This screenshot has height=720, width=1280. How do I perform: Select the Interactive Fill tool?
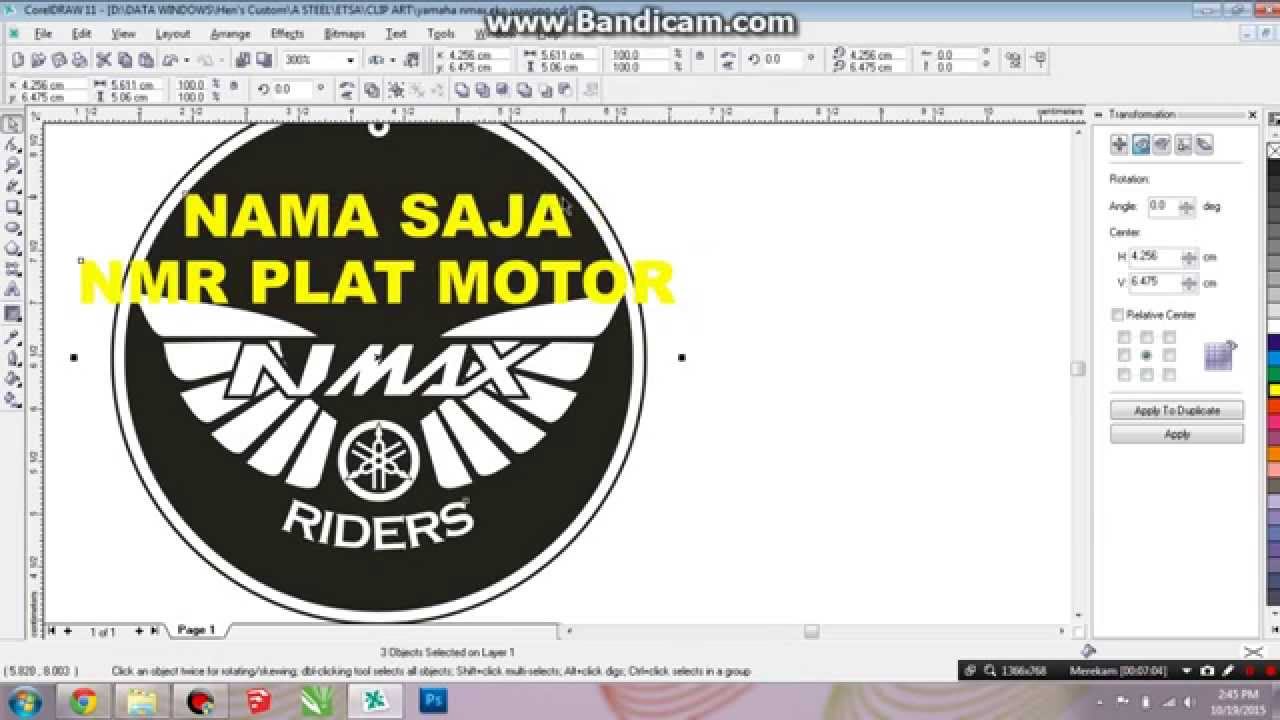[x=12, y=399]
